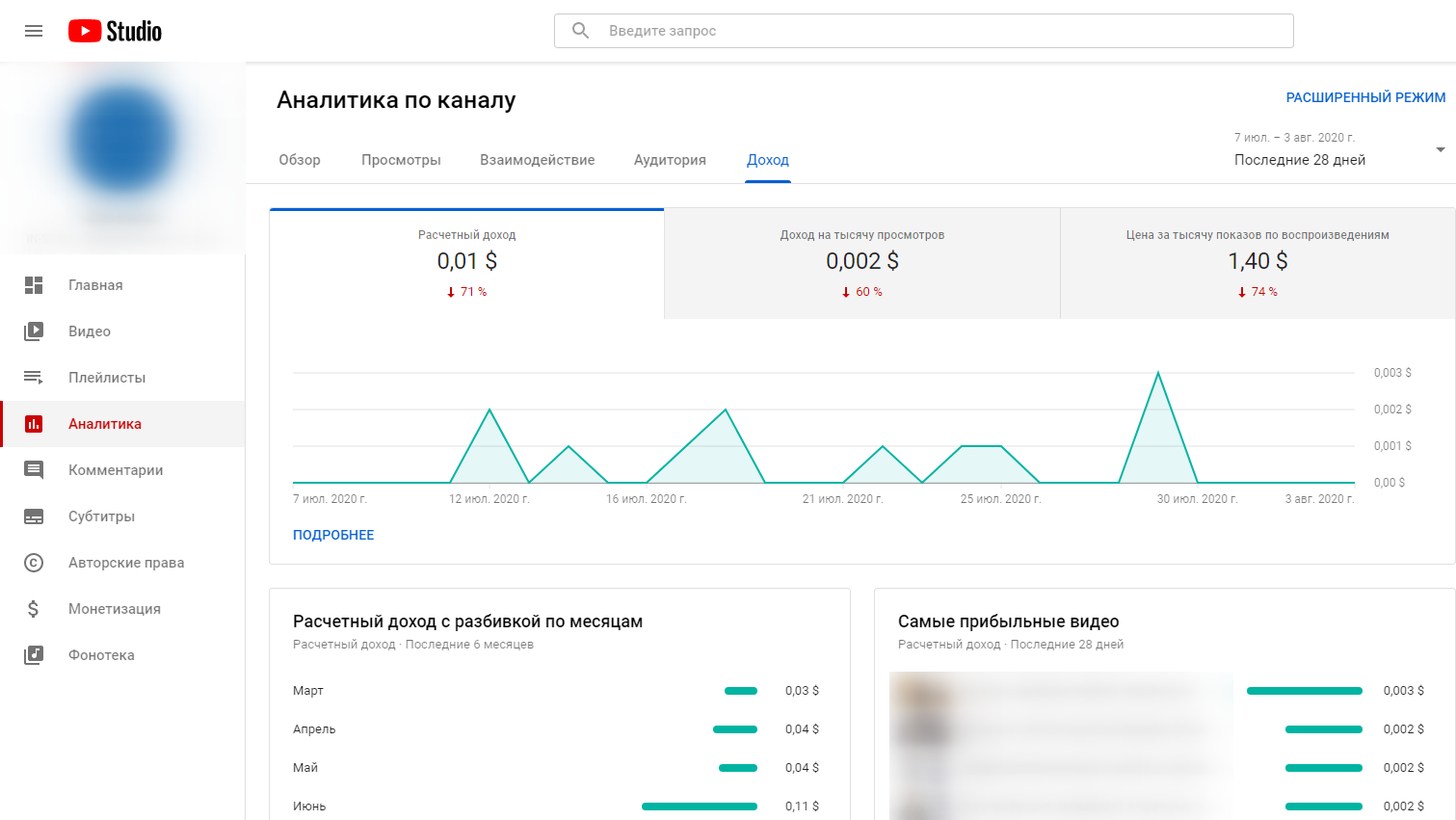This screenshot has width=1456, height=820.
Task: Open the Главная dashboard icon
Action: (x=34, y=285)
